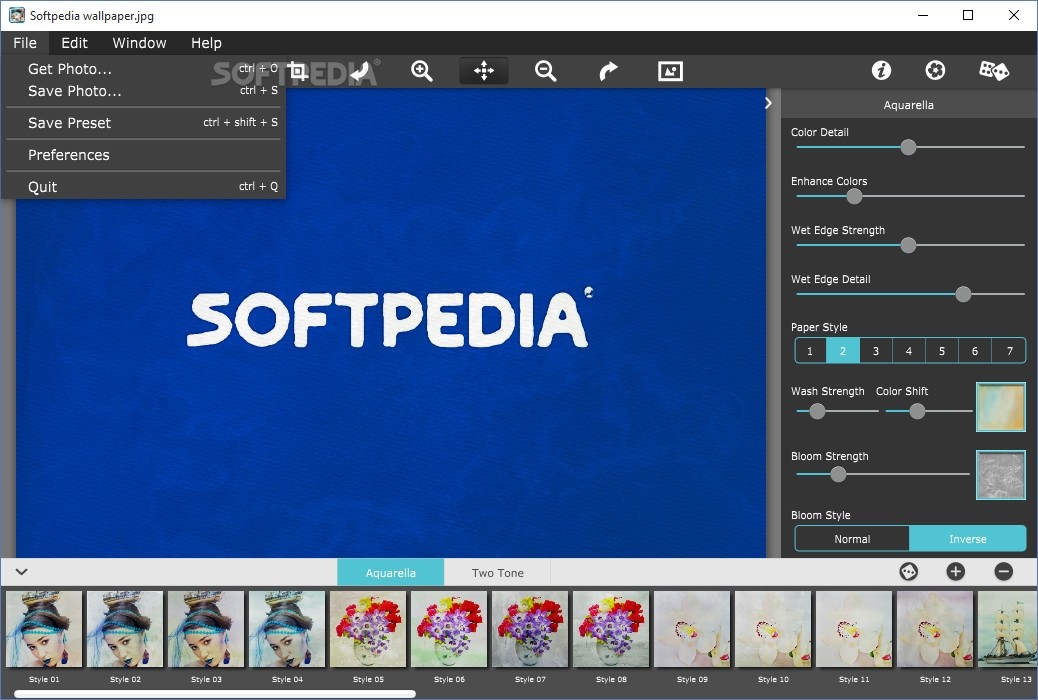
Task: Collapse the right settings panel arrow
Action: point(768,103)
